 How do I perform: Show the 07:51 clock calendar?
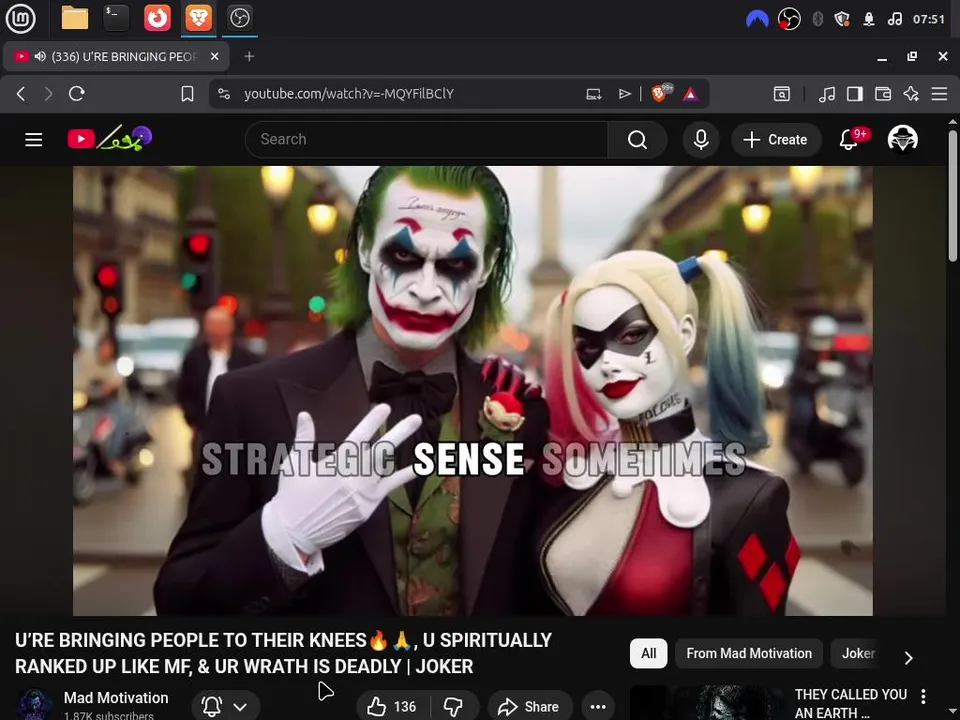click(929, 20)
